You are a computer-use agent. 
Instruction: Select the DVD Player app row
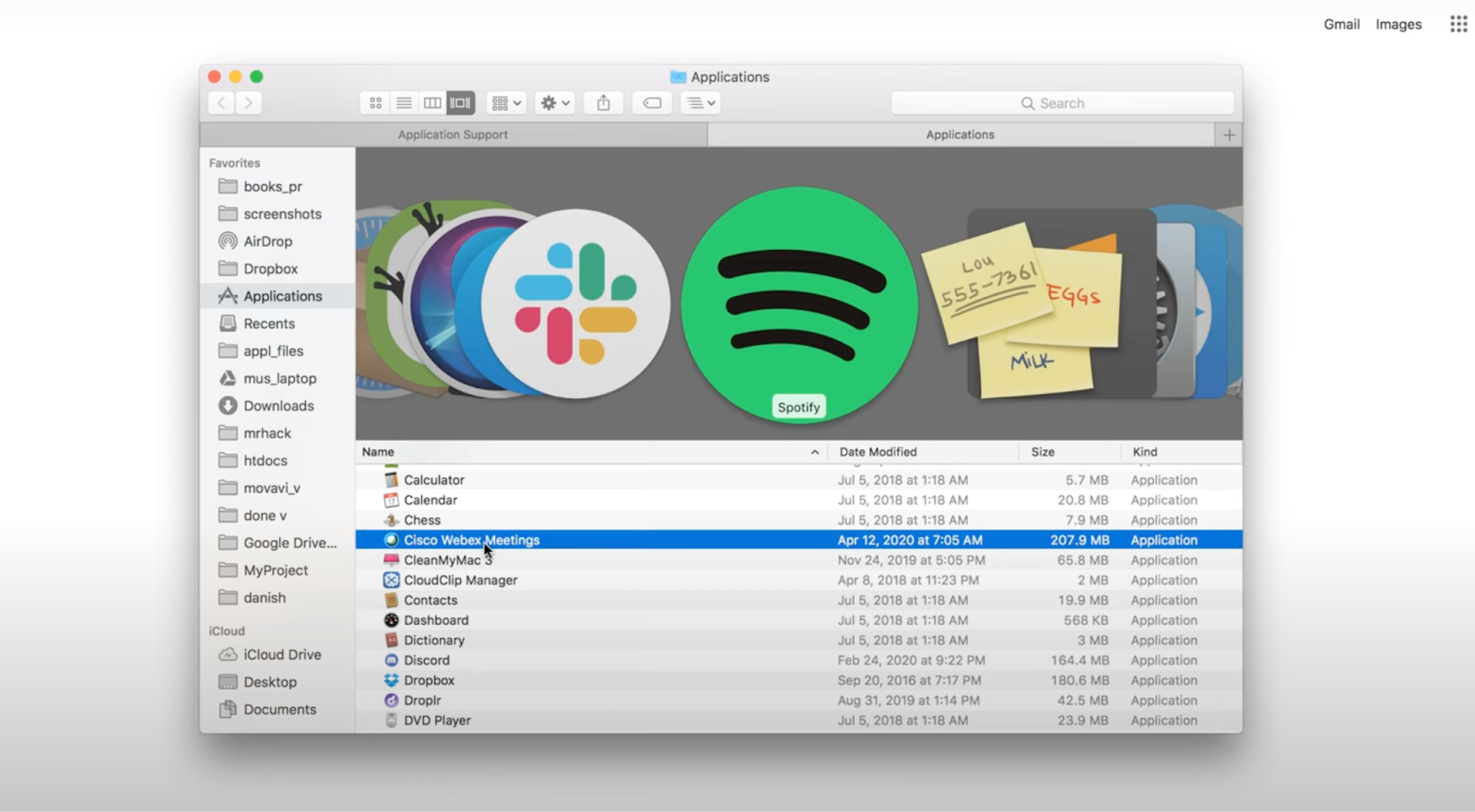coord(799,721)
